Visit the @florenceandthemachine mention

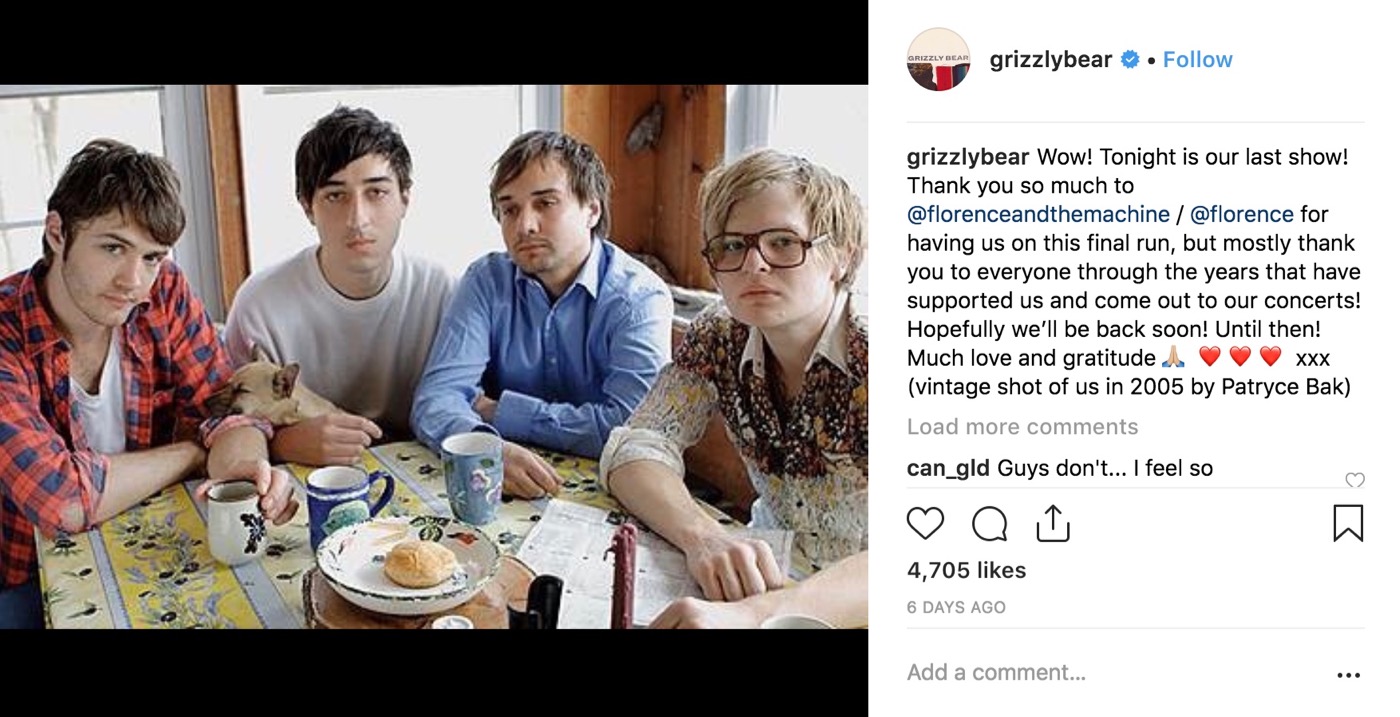1038,214
